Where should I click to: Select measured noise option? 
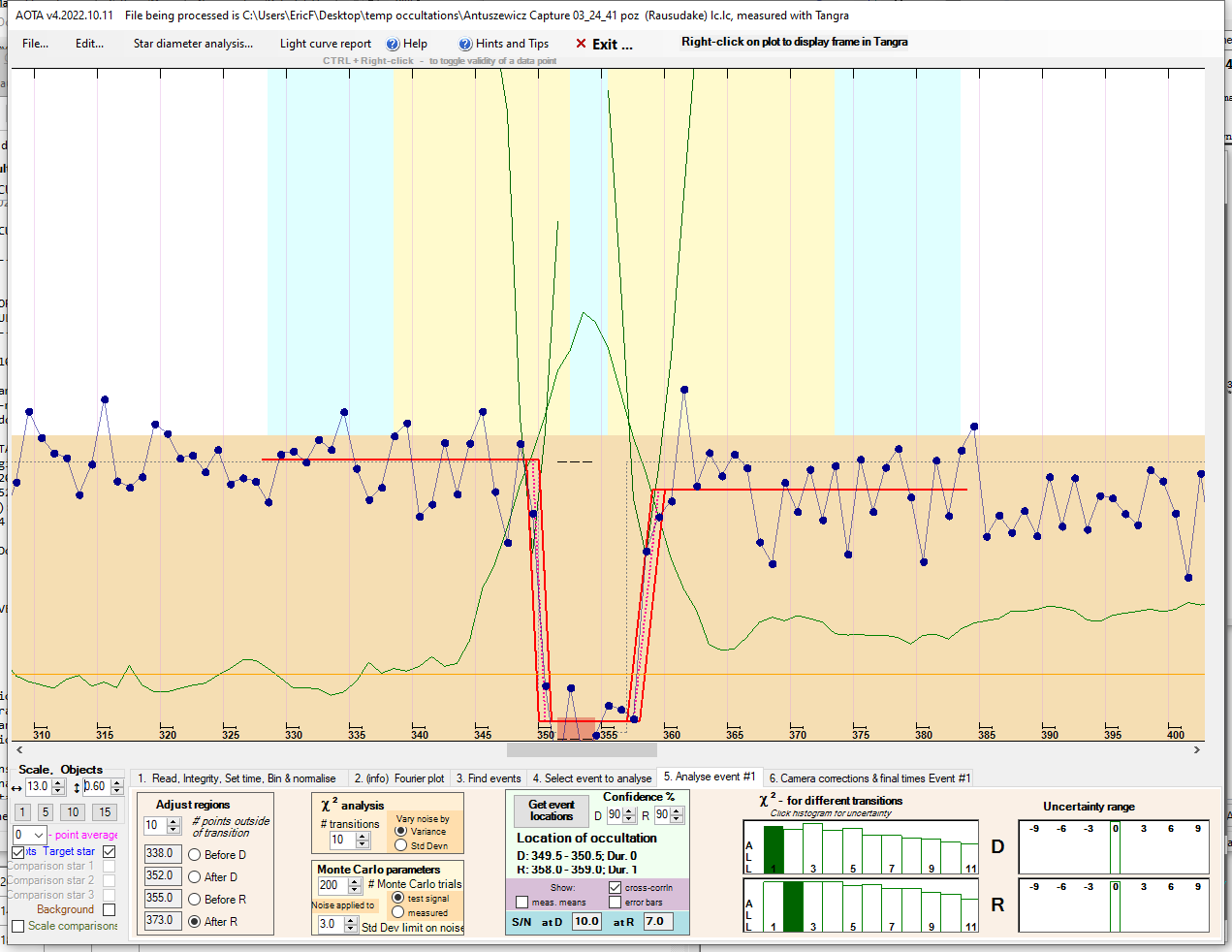pos(397,912)
